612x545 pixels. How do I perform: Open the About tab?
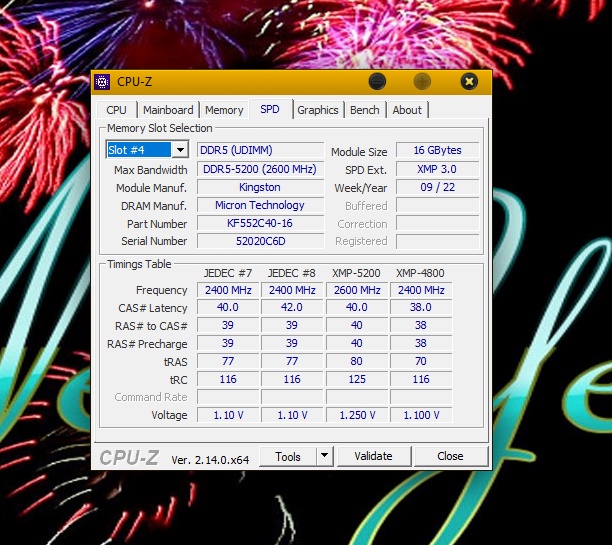[407, 110]
